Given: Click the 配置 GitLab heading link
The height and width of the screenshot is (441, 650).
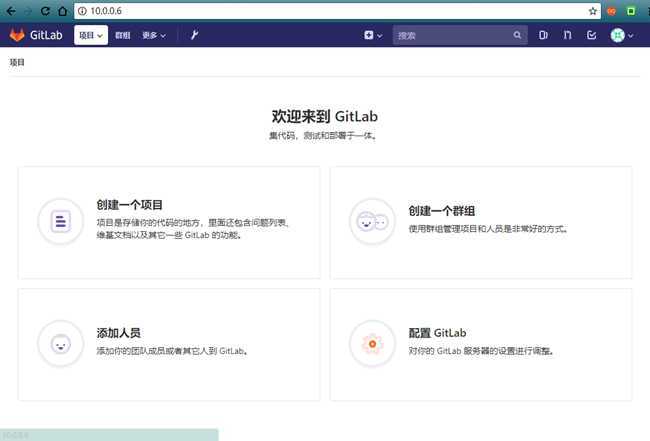Looking at the screenshot, I should point(437,333).
